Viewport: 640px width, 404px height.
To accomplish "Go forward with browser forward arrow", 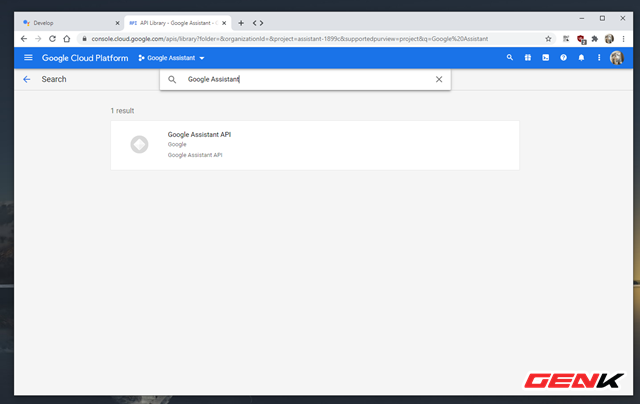I will [38, 39].
